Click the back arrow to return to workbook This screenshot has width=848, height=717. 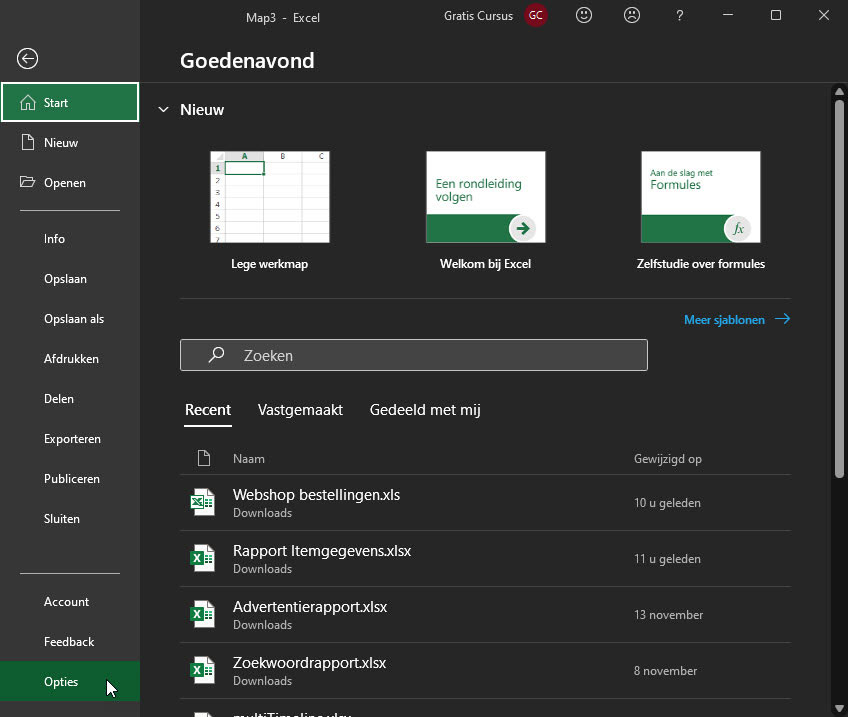(x=27, y=58)
